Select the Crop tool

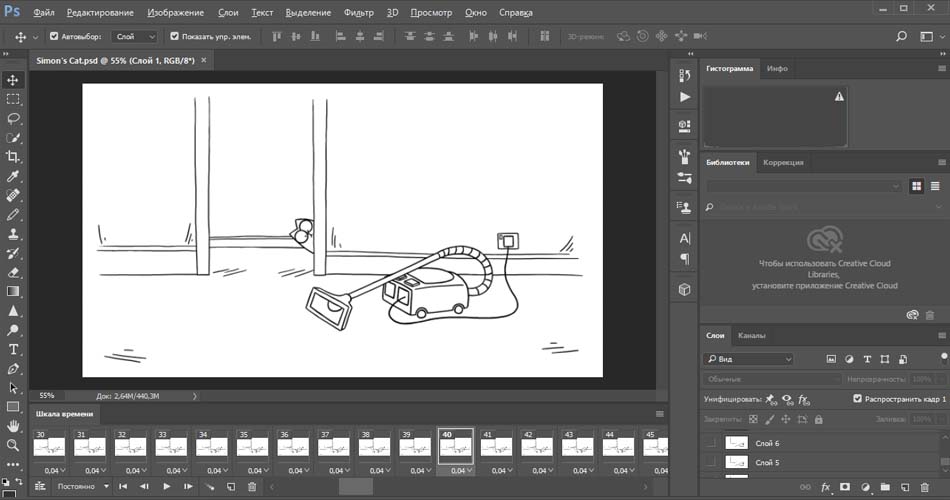(13, 156)
